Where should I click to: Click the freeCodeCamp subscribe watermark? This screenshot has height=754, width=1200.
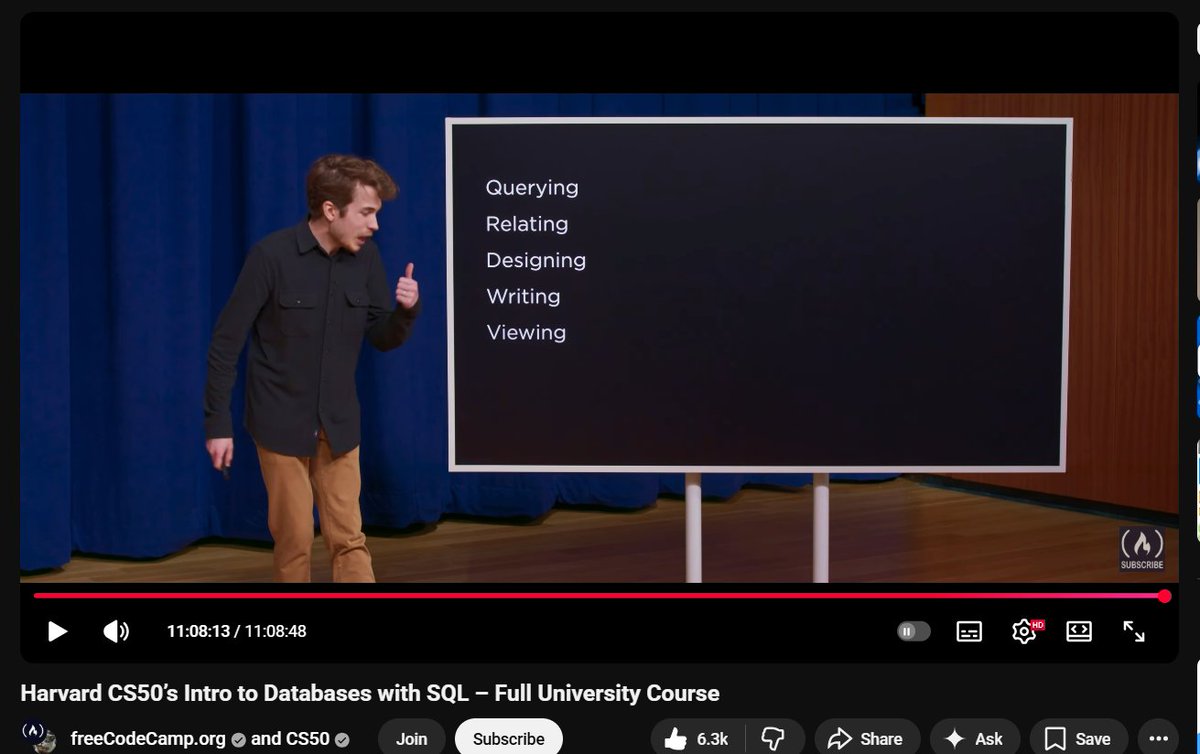click(x=1142, y=549)
